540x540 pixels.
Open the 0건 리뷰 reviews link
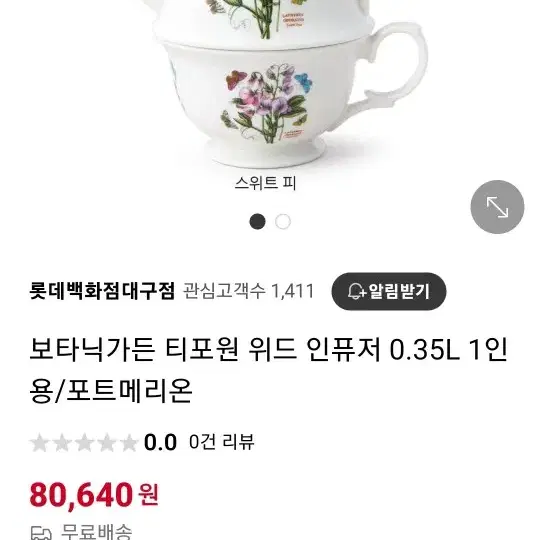point(221,442)
